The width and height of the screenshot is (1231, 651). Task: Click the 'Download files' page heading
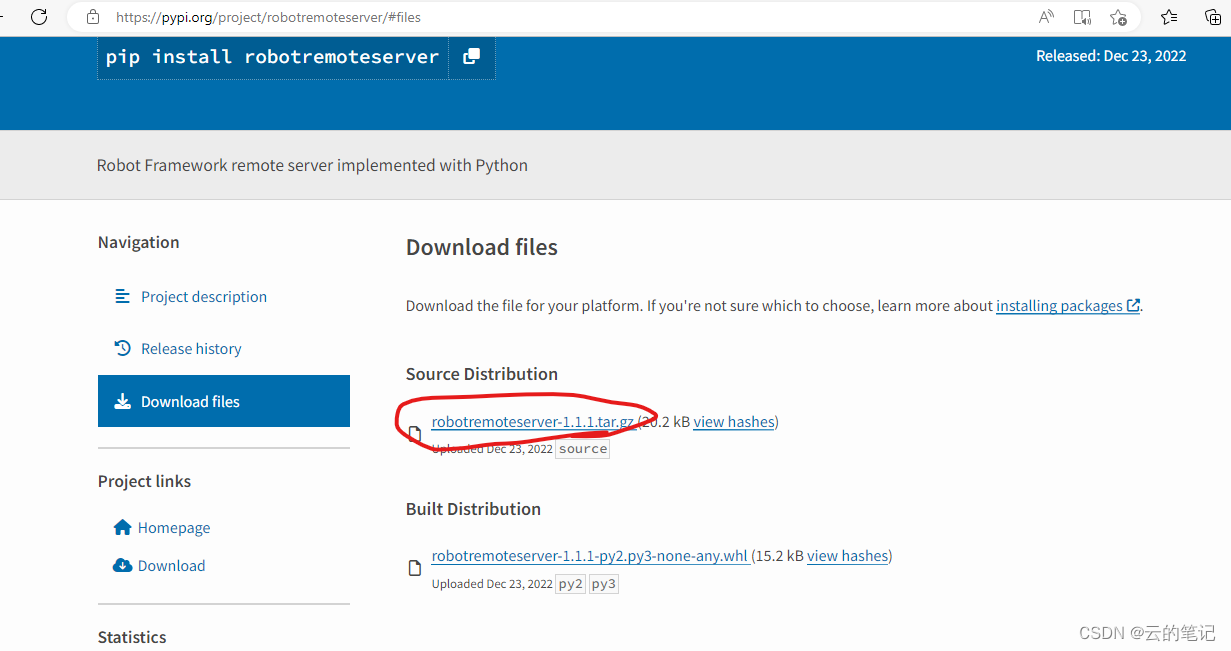point(482,248)
